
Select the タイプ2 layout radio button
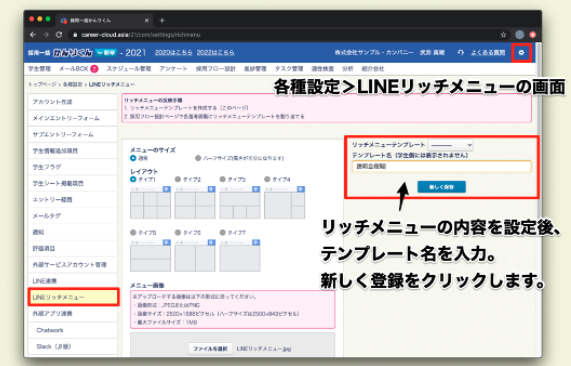[178, 179]
